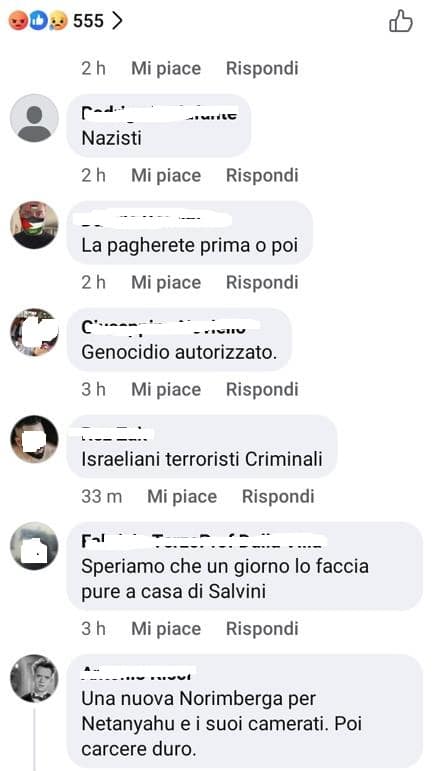This screenshot has width=435, height=771.
Task: Click the angry reaction emoji icon
Action: point(19,21)
